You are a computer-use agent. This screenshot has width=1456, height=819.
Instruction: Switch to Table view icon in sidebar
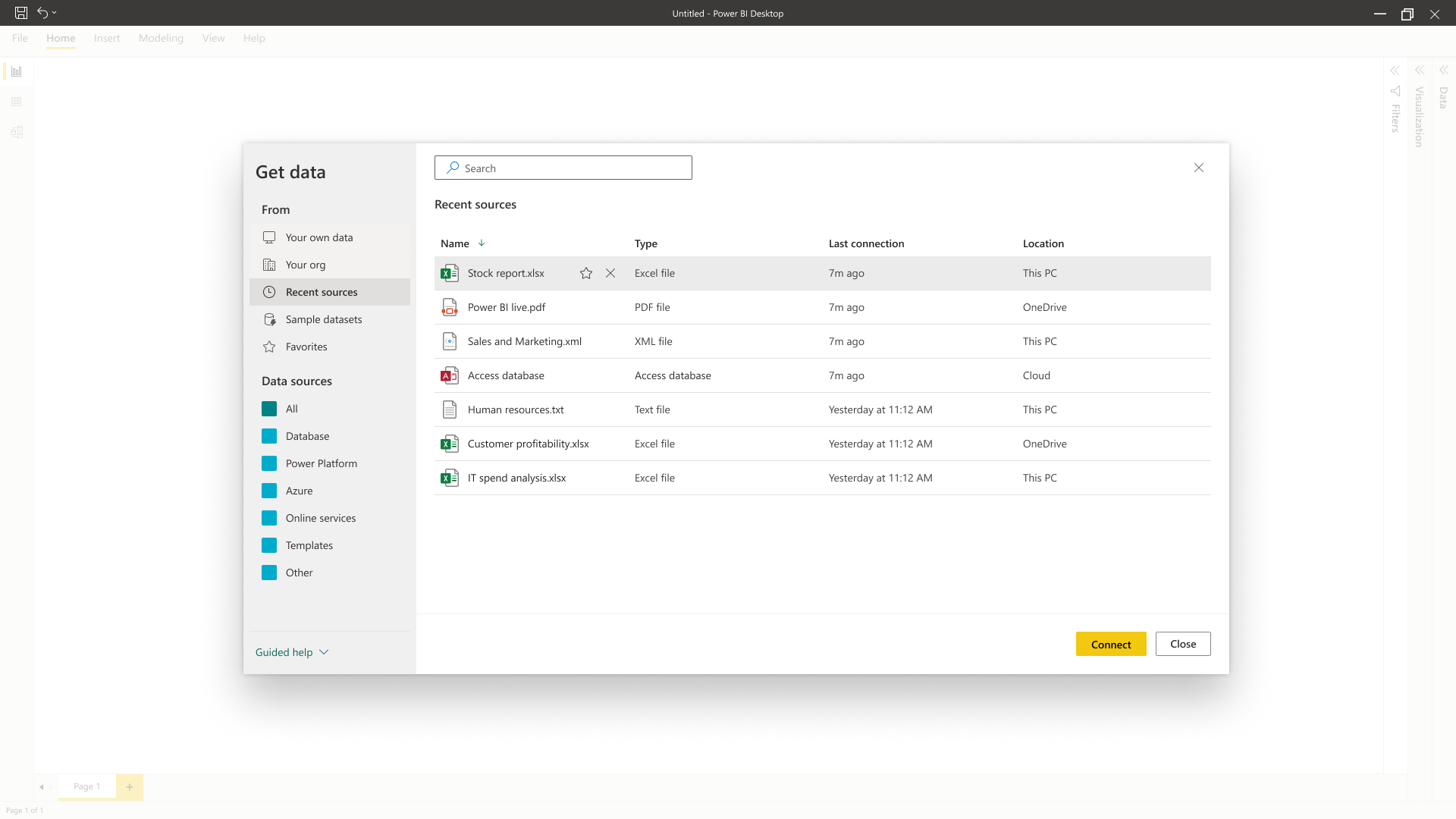click(17, 102)
